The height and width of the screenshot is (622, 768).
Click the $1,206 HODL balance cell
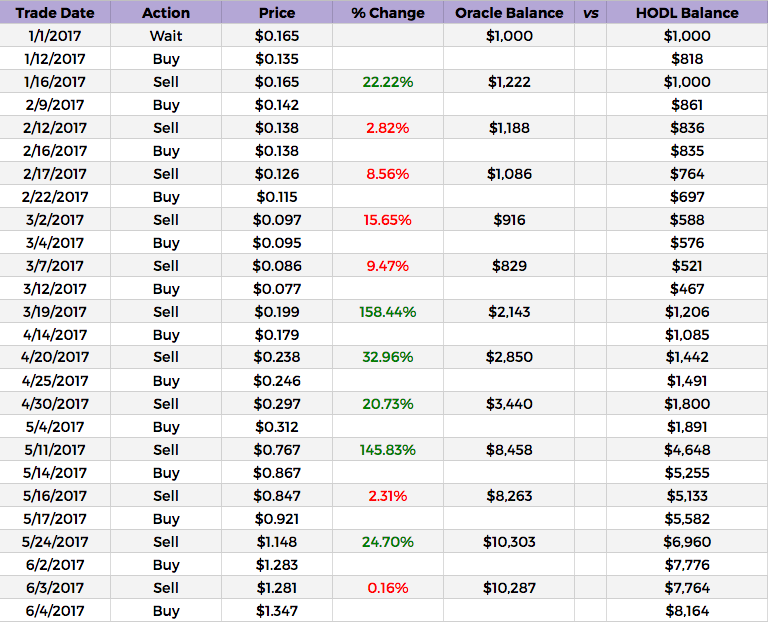coord(687,312)
